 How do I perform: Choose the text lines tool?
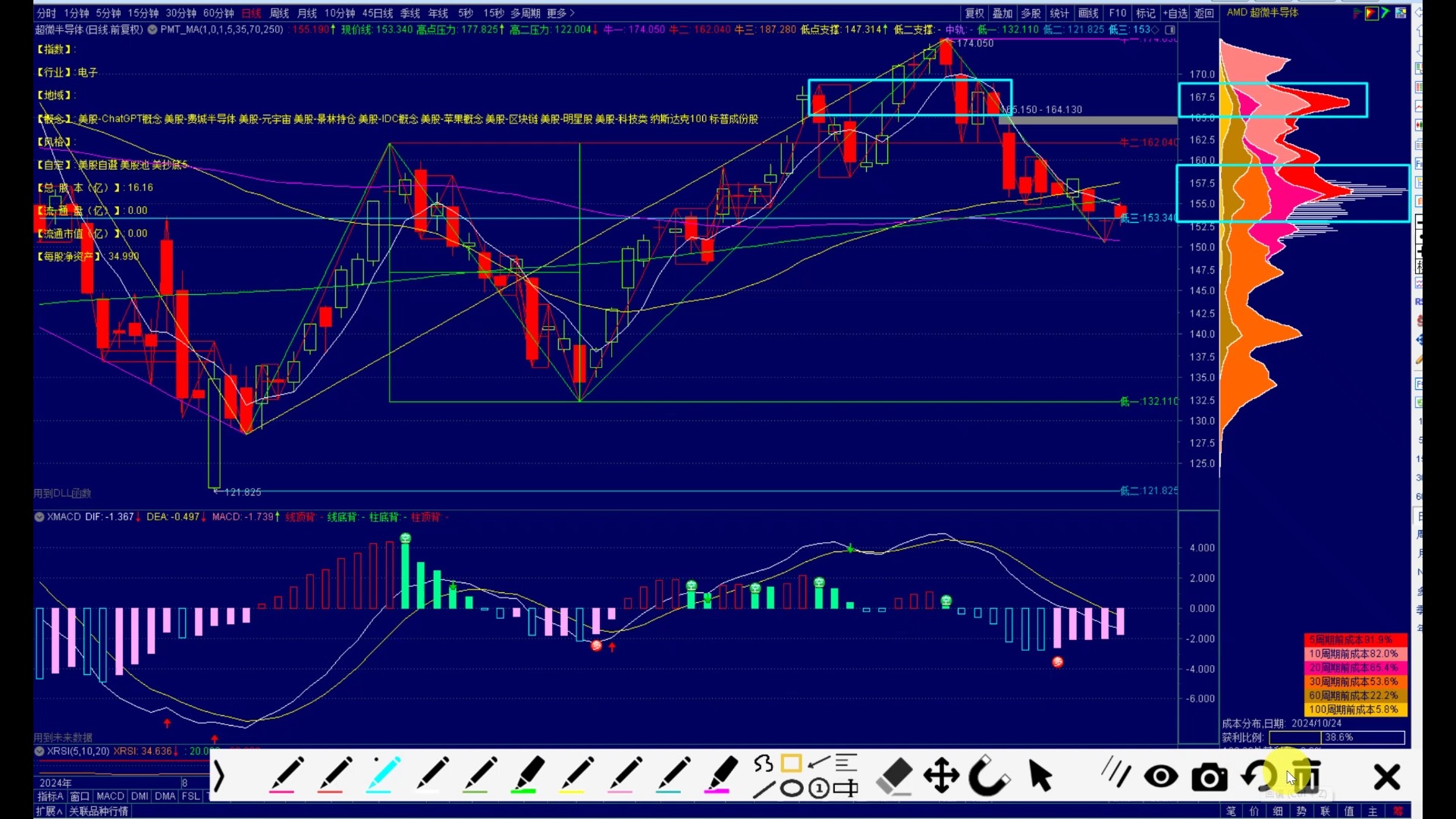pos(846,763)
